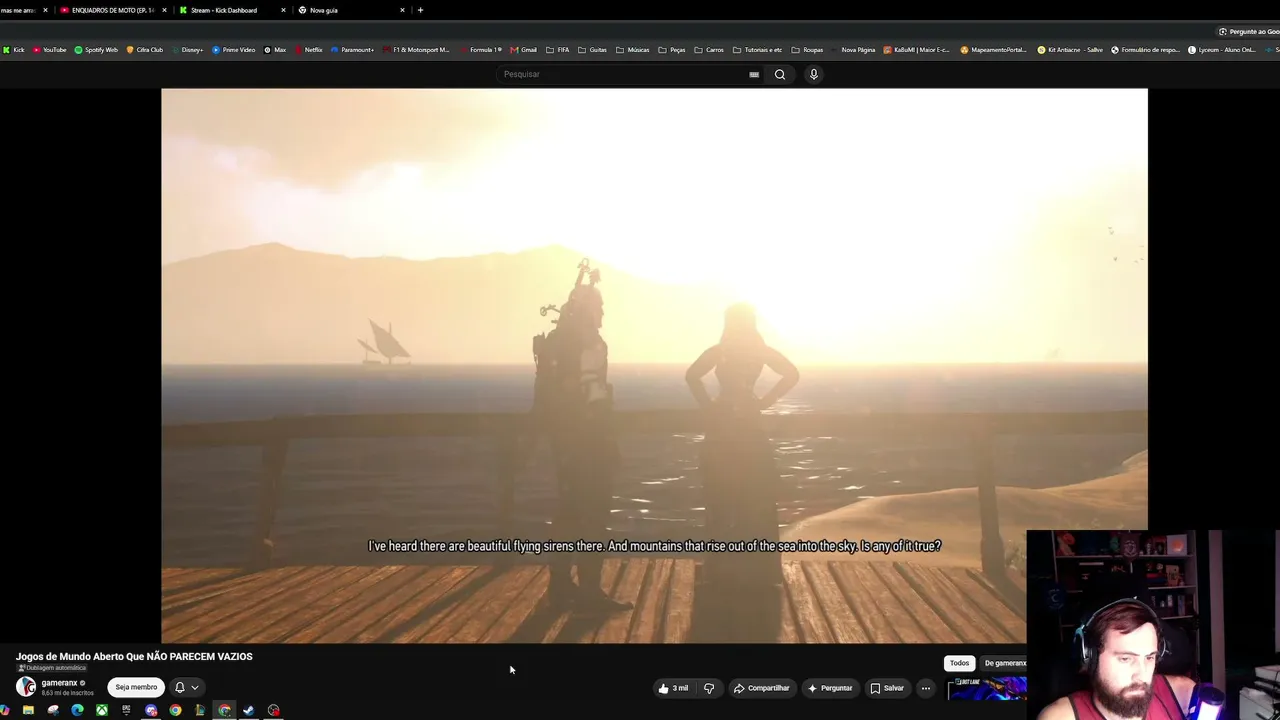Click the YouTube search magnifier icon
1280x720 pixels.
click(780, 74)
